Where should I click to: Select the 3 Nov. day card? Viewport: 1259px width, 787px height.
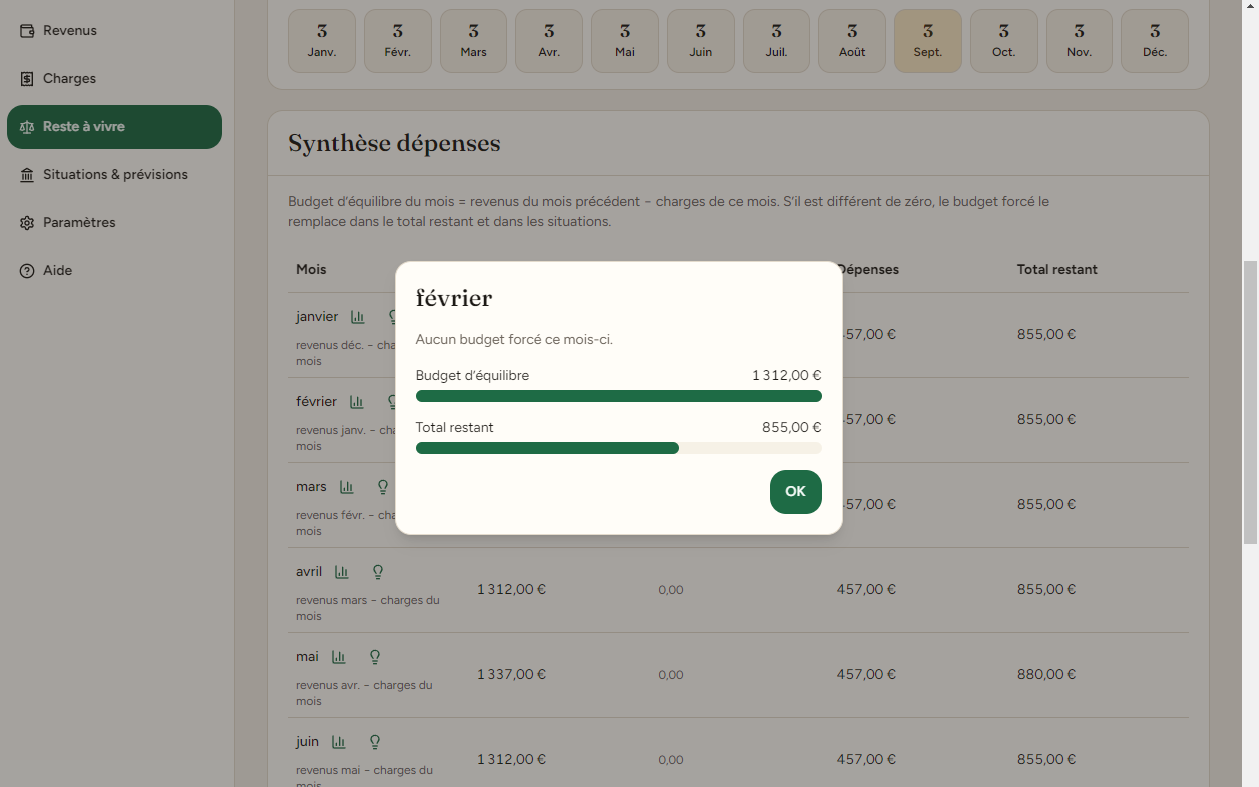point(1080,41)
